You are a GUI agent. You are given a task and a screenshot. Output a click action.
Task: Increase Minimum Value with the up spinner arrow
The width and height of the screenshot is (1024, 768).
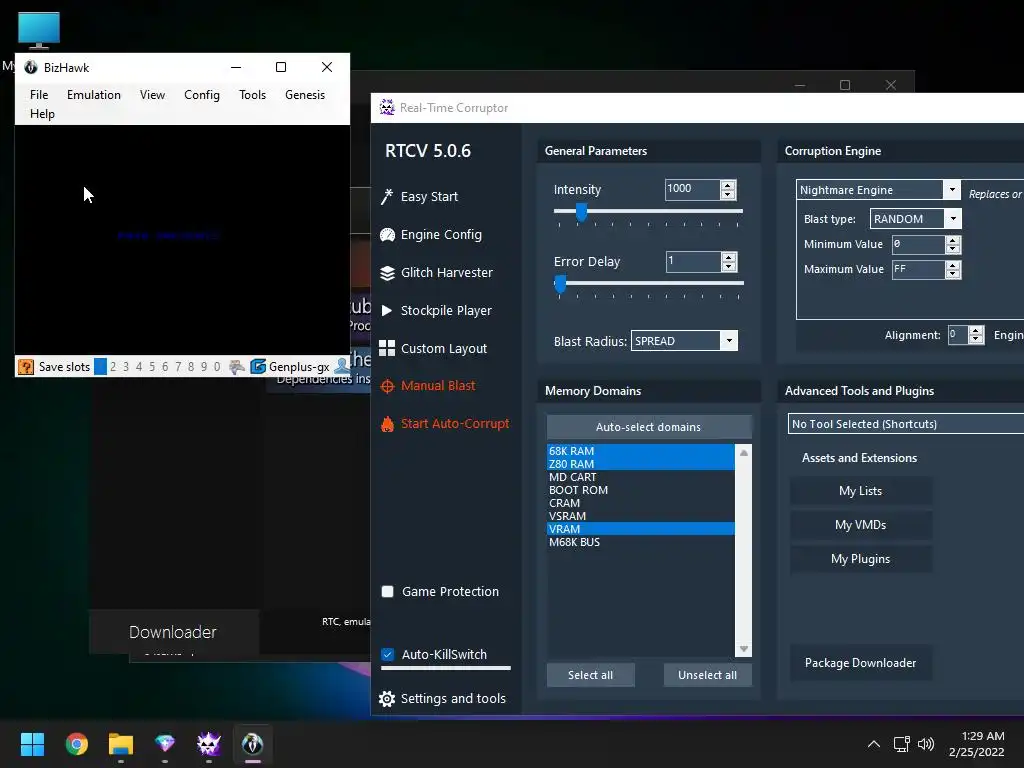tap(953, 240)
